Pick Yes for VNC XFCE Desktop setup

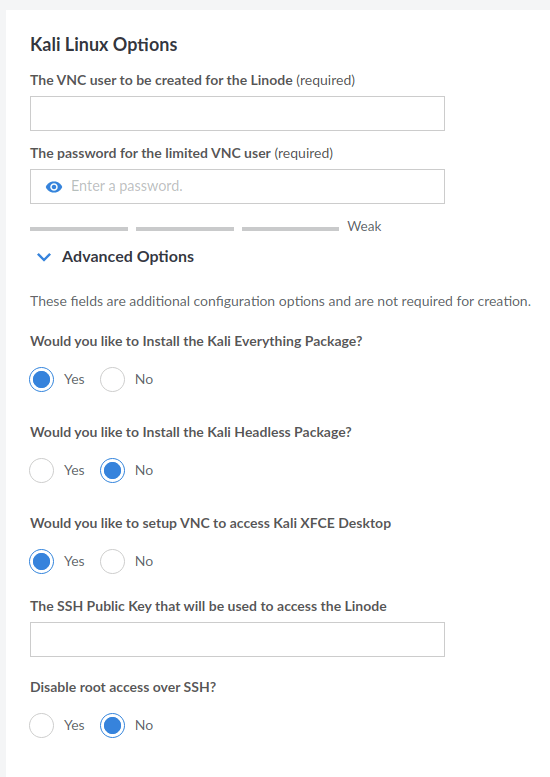(x=42, y=561)
